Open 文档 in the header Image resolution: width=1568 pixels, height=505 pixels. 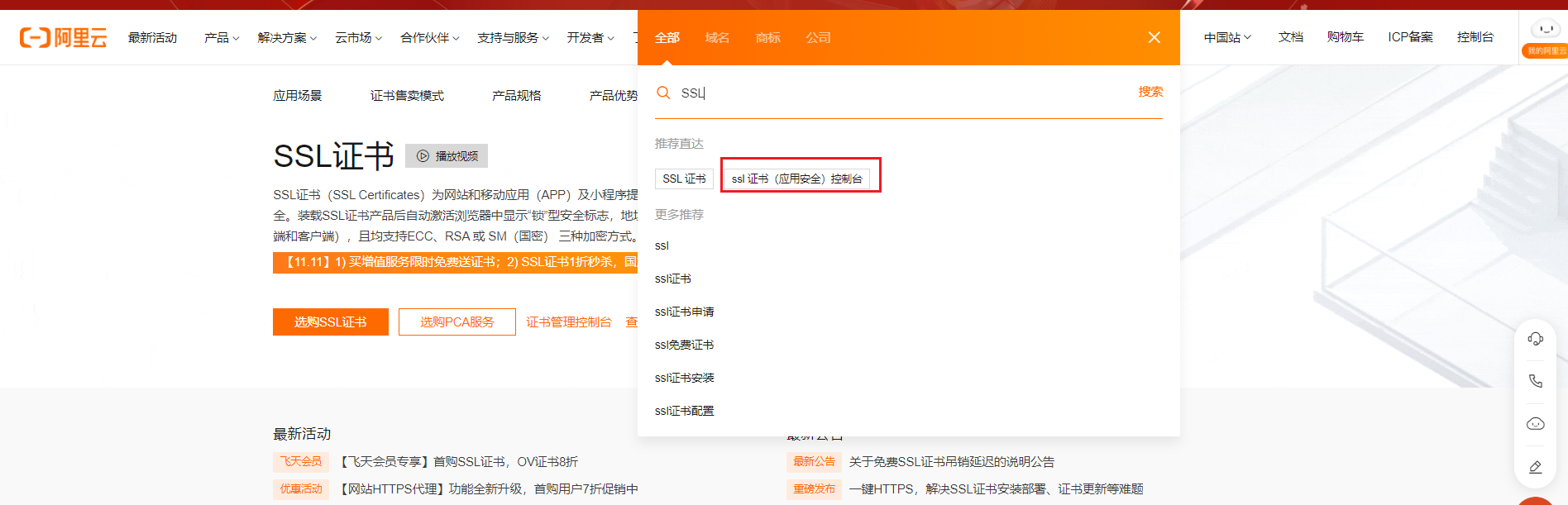tap(1290, 37)
